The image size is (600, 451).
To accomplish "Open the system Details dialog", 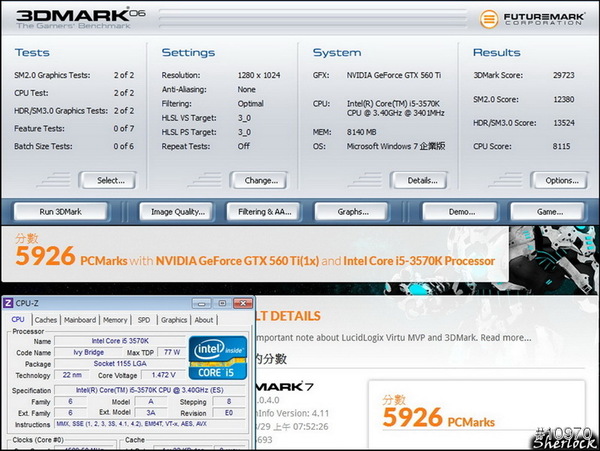I will [415, 180].
